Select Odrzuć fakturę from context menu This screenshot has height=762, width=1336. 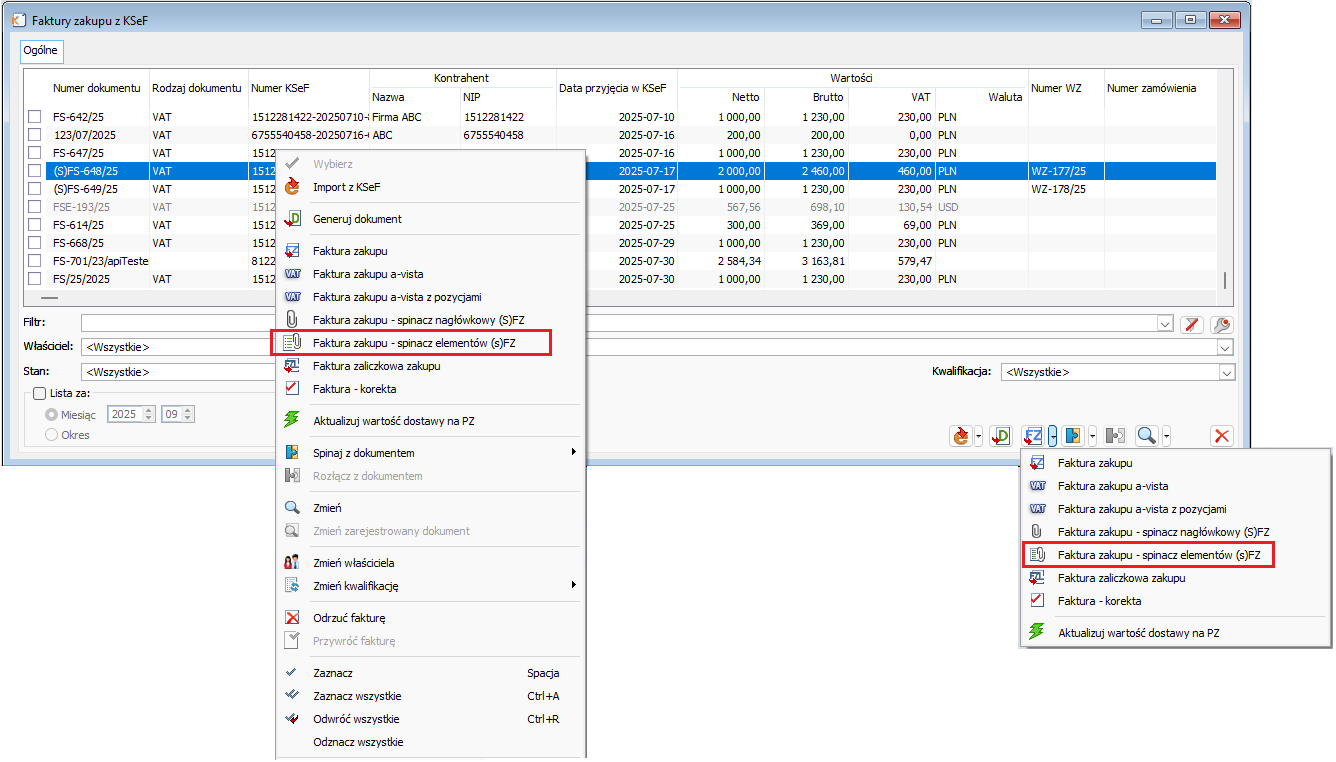(x=348, y=618)
